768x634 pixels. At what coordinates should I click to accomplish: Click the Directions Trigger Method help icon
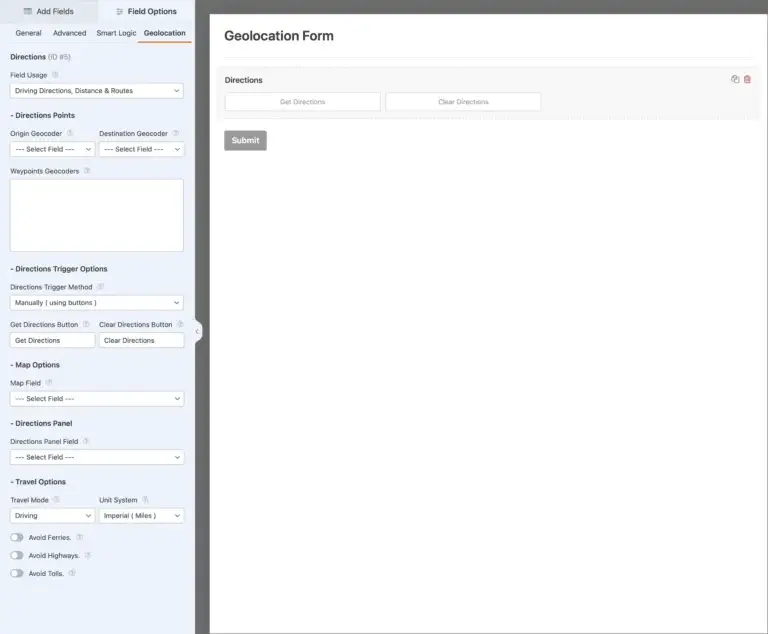(100, 287)
